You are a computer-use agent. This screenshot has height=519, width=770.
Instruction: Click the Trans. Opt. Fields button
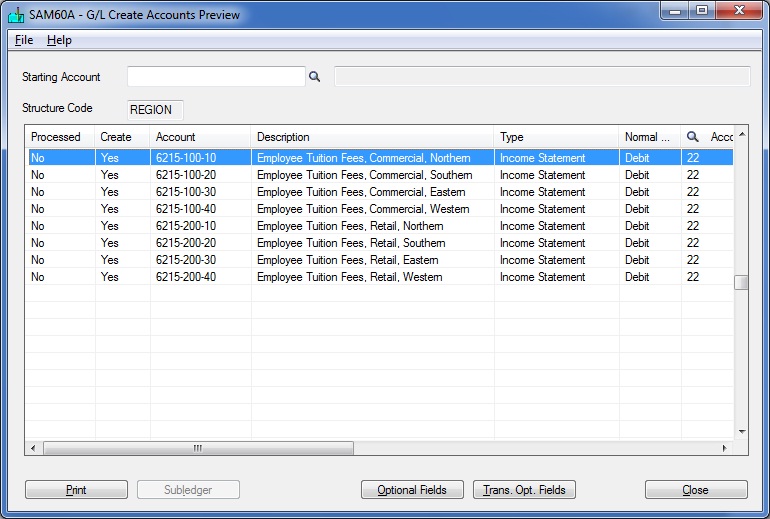coord(524,490)
